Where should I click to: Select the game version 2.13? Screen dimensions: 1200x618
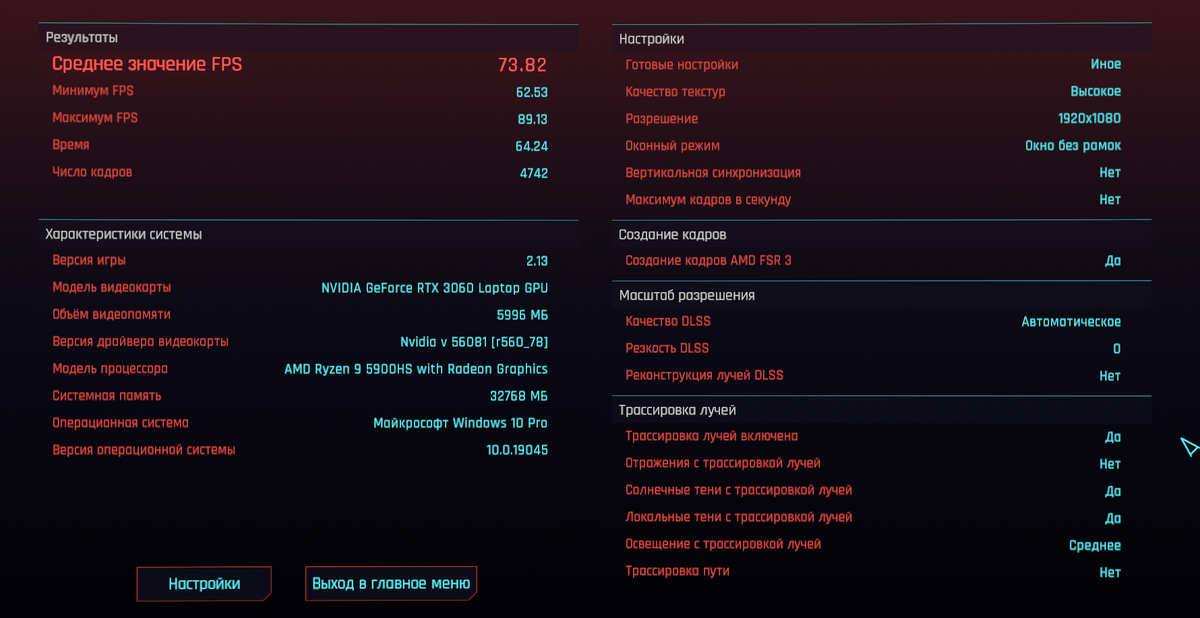(x=537, y=261)
